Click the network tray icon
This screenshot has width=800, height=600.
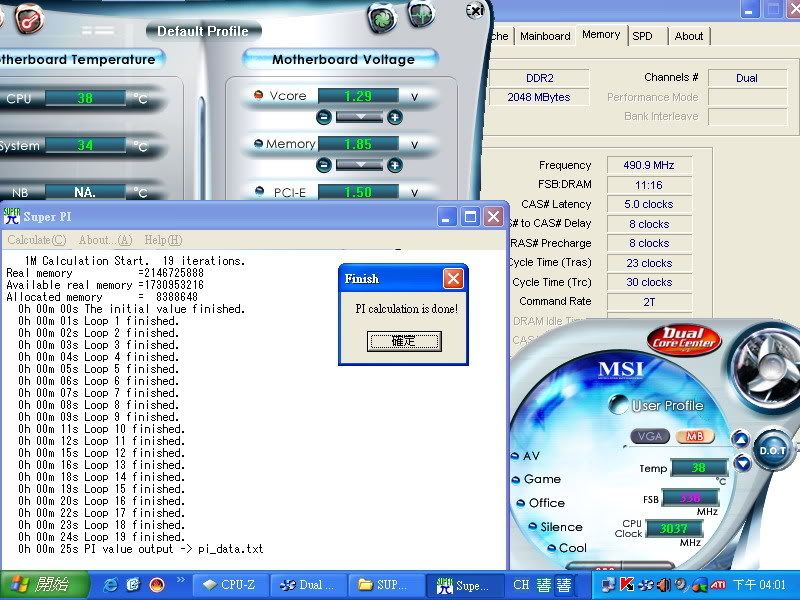pyautogui.click(x=608, y=585)
